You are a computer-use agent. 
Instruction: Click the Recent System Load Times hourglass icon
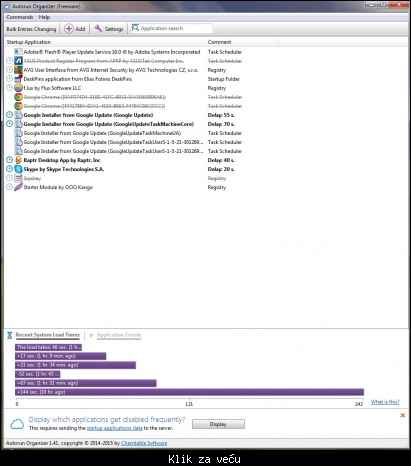pyautogui.click(x=10, y=335)
